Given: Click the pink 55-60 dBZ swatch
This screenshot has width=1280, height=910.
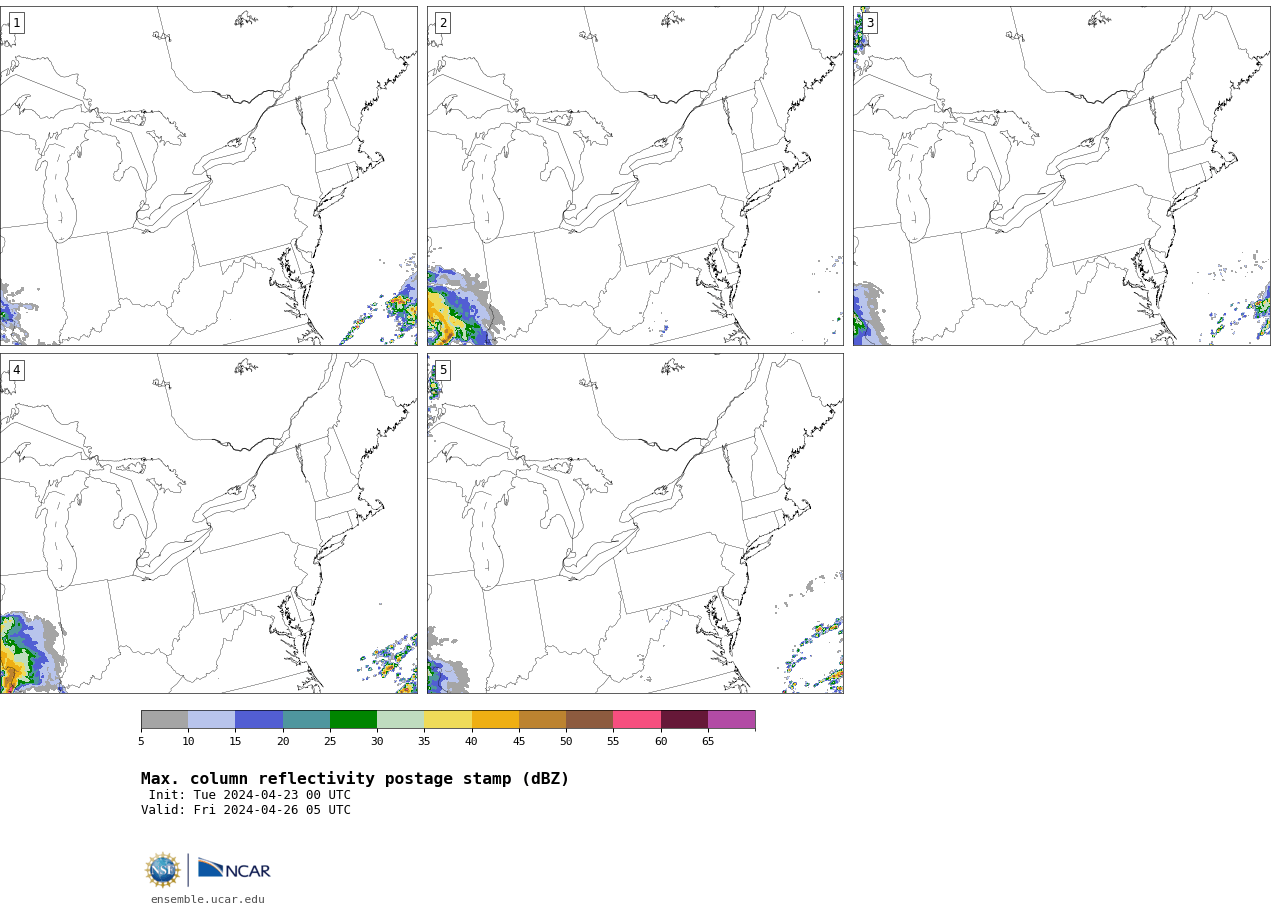Looking at the screenshot, I should pos(637,720).
